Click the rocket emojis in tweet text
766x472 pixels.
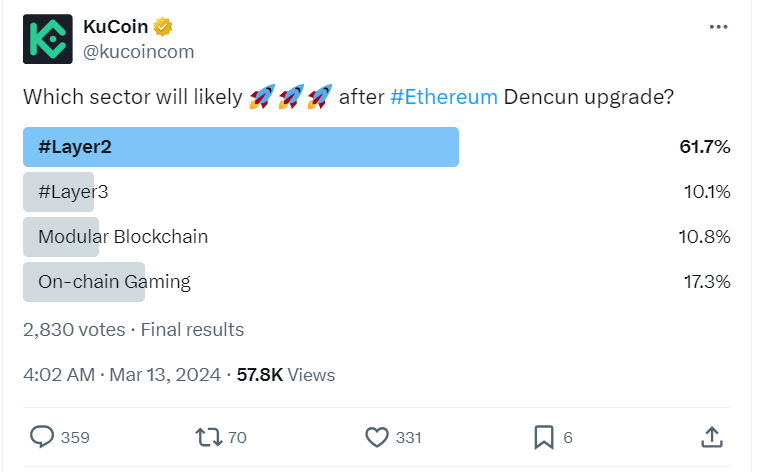pos(291,97)
